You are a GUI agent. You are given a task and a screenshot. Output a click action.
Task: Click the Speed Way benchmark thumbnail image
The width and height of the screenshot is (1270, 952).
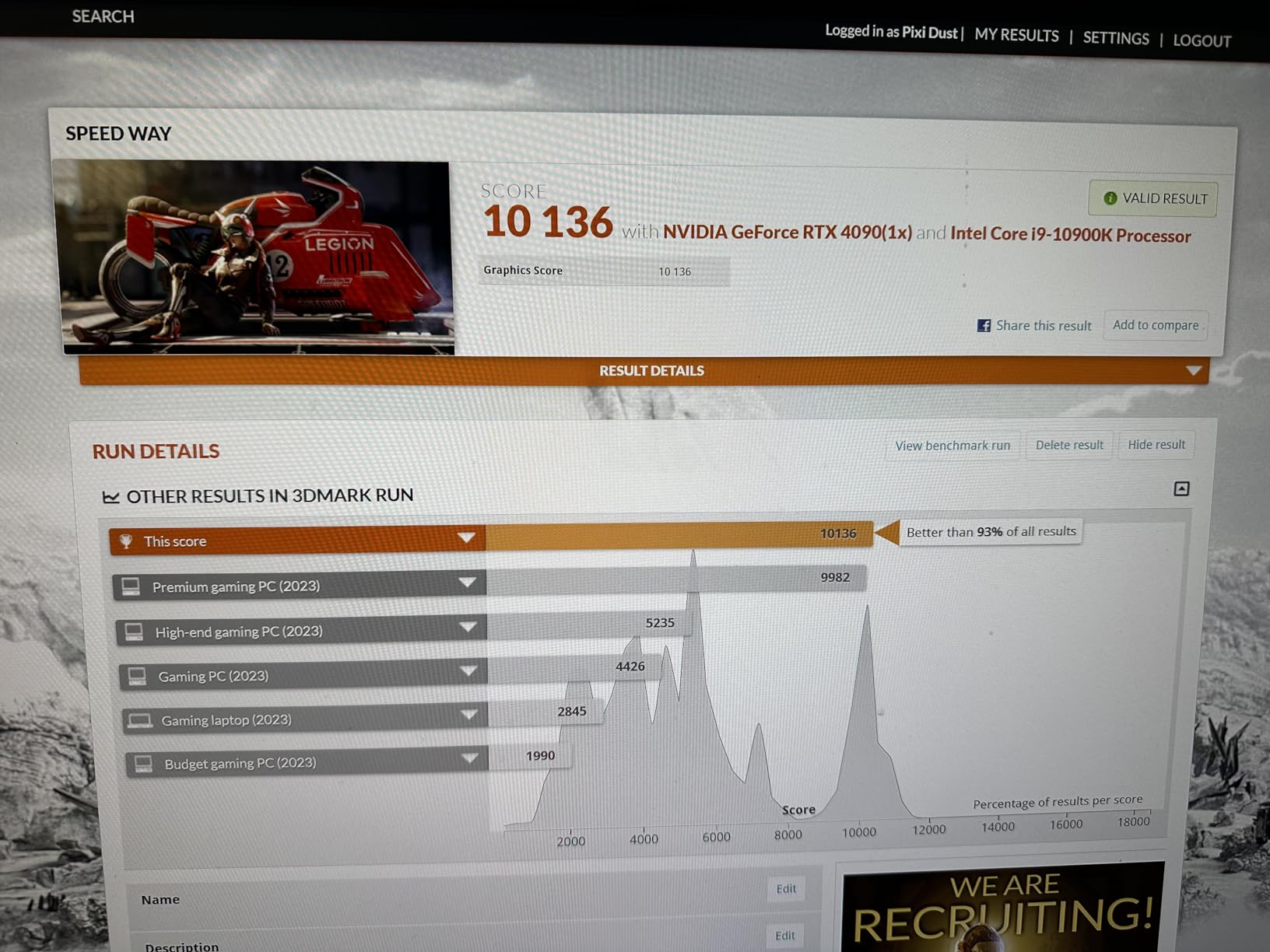coord(255,257)
